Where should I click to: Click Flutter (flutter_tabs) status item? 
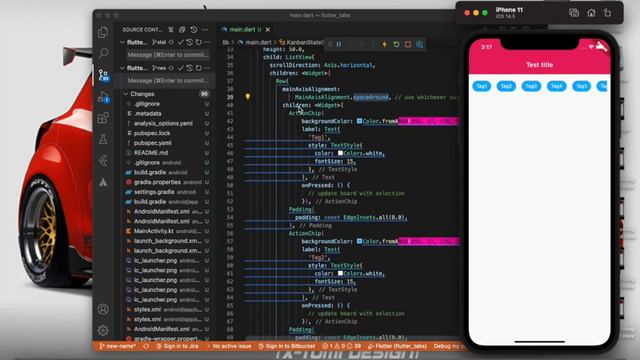[x=398, y=346]
